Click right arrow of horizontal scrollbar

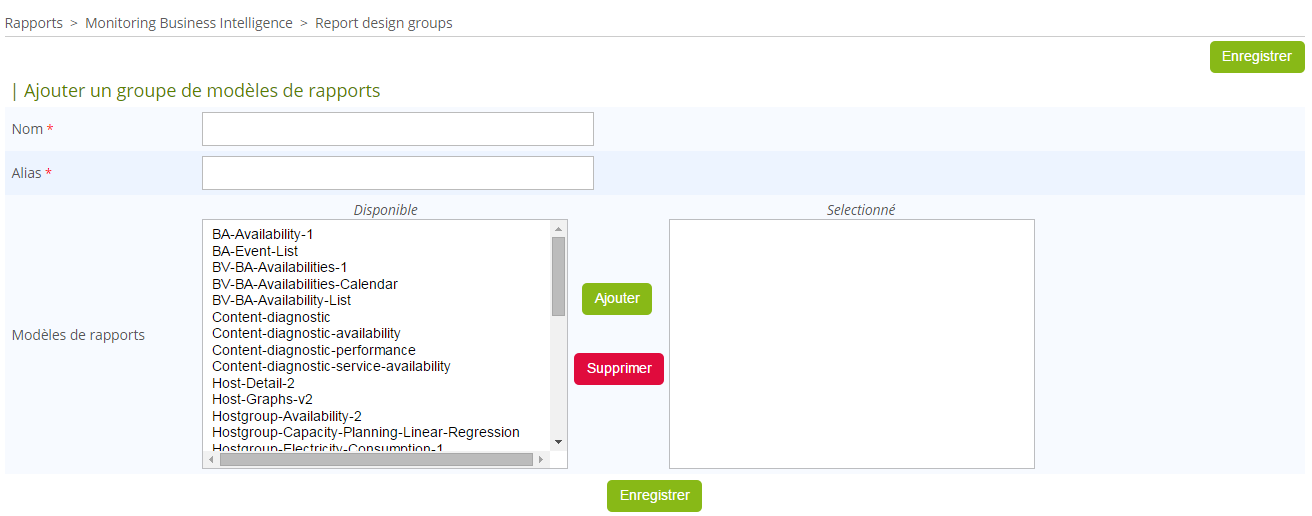click(541, 460)
